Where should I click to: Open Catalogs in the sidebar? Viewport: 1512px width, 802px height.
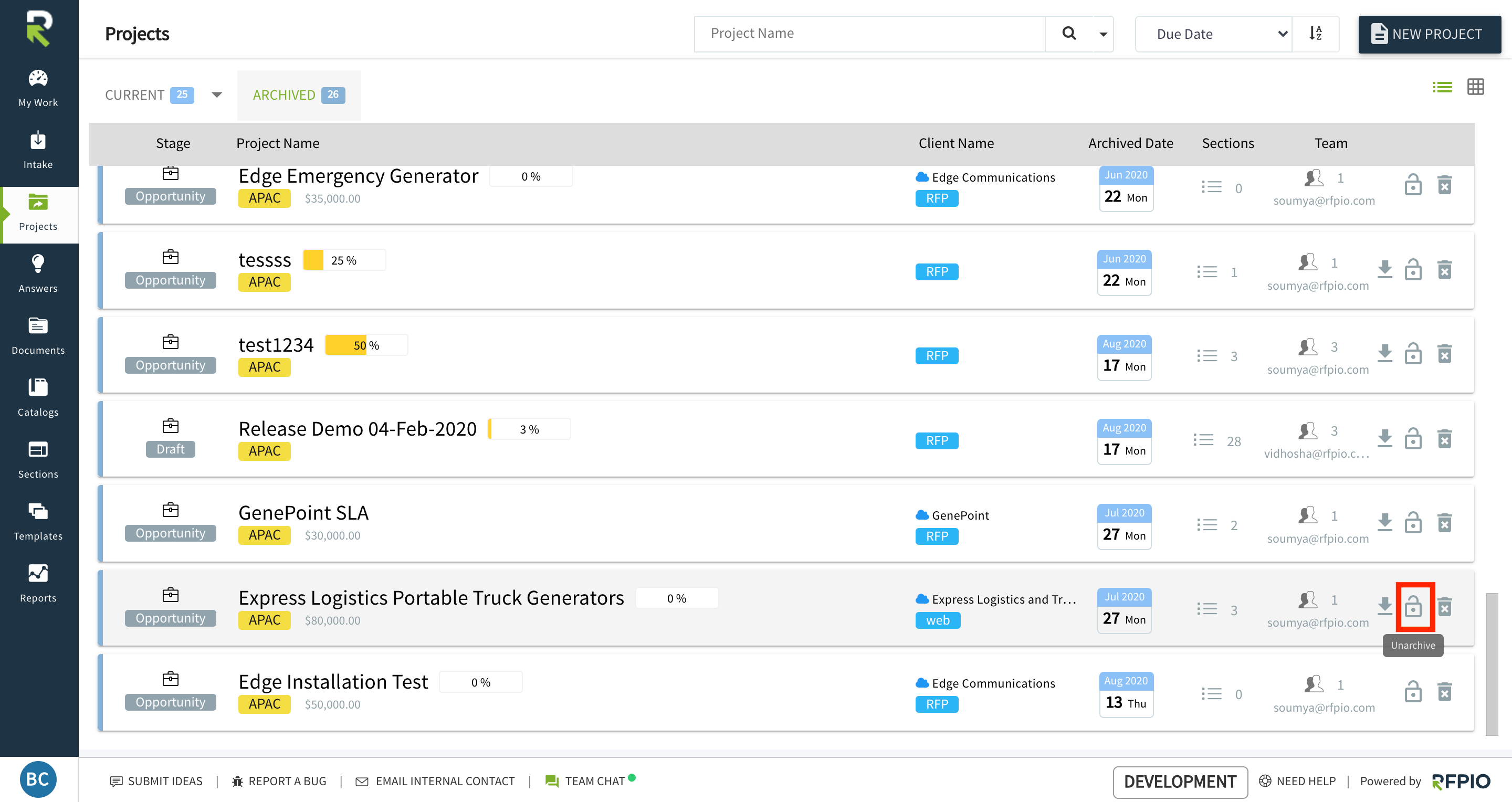[38, 398]
